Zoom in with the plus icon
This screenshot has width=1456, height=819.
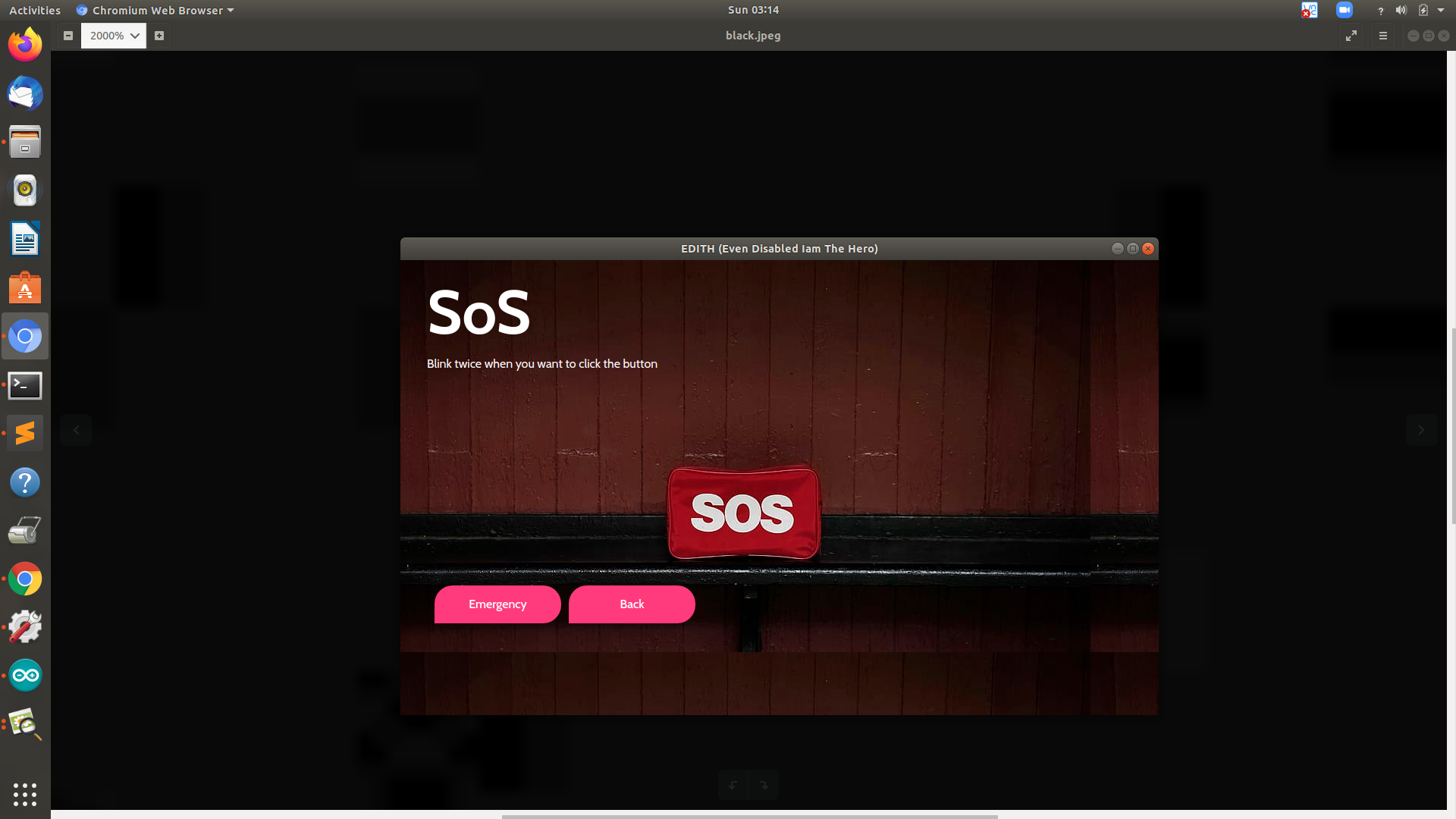[x=159, y=36]
